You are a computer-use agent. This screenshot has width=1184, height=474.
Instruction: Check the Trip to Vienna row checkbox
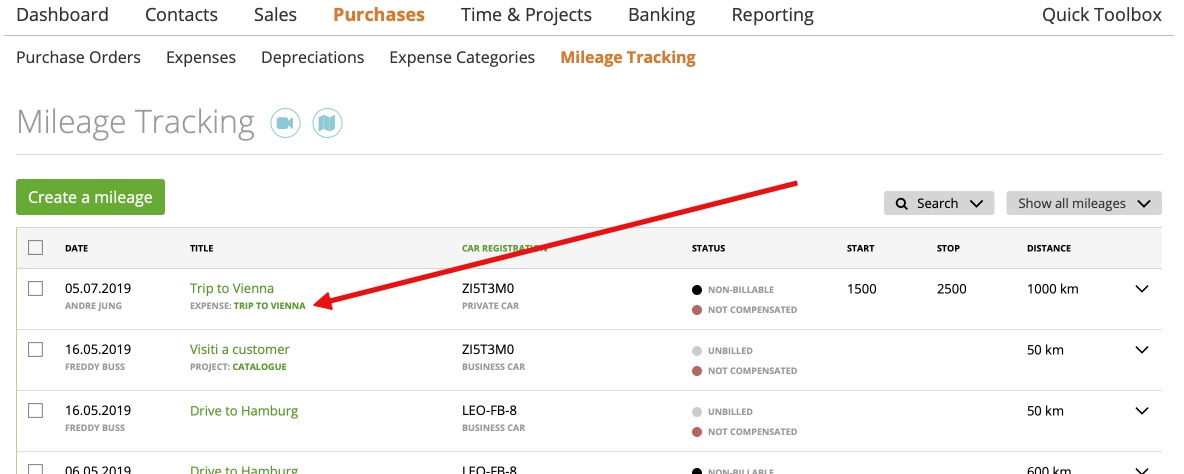[x=35, y=288]
